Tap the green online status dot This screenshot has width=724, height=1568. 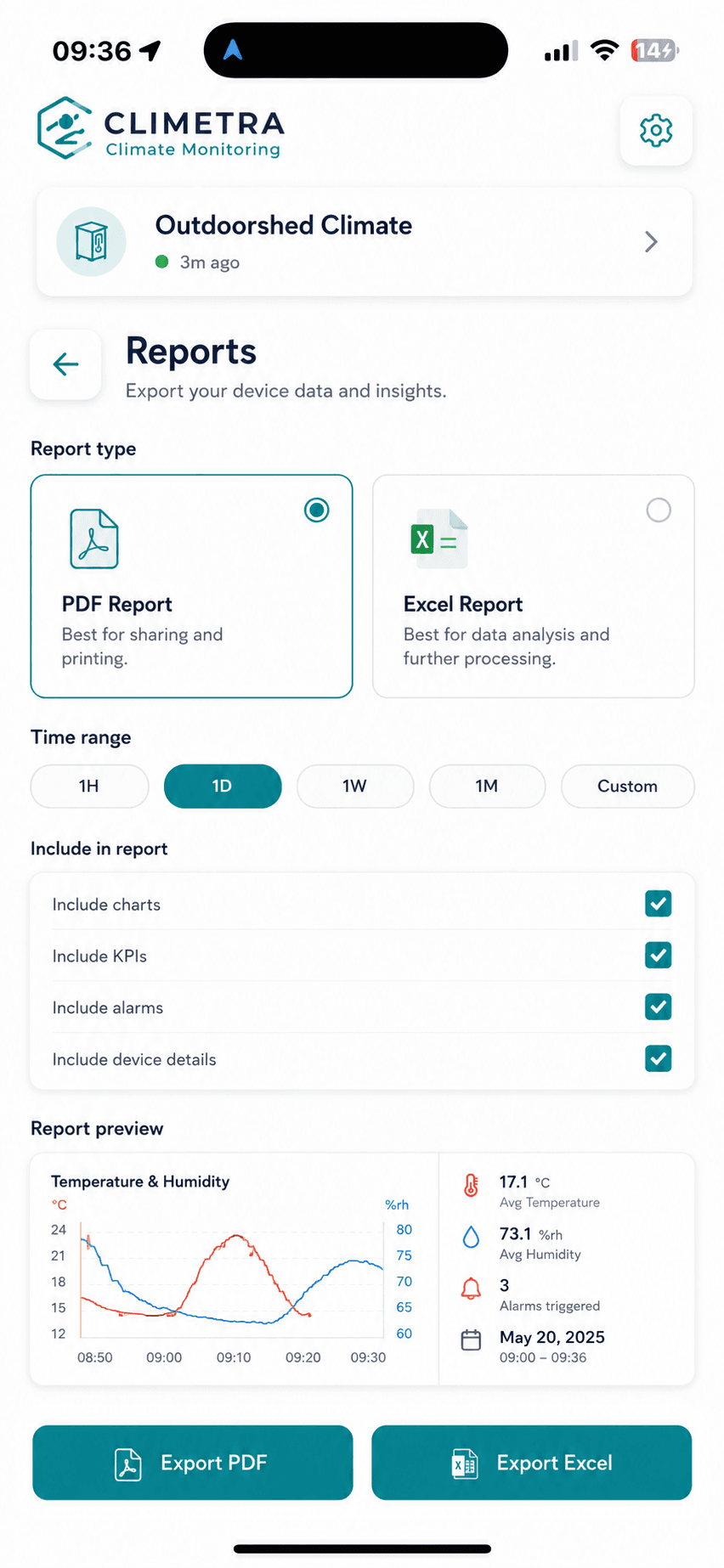pyautogui.click(x=162, y=262)
